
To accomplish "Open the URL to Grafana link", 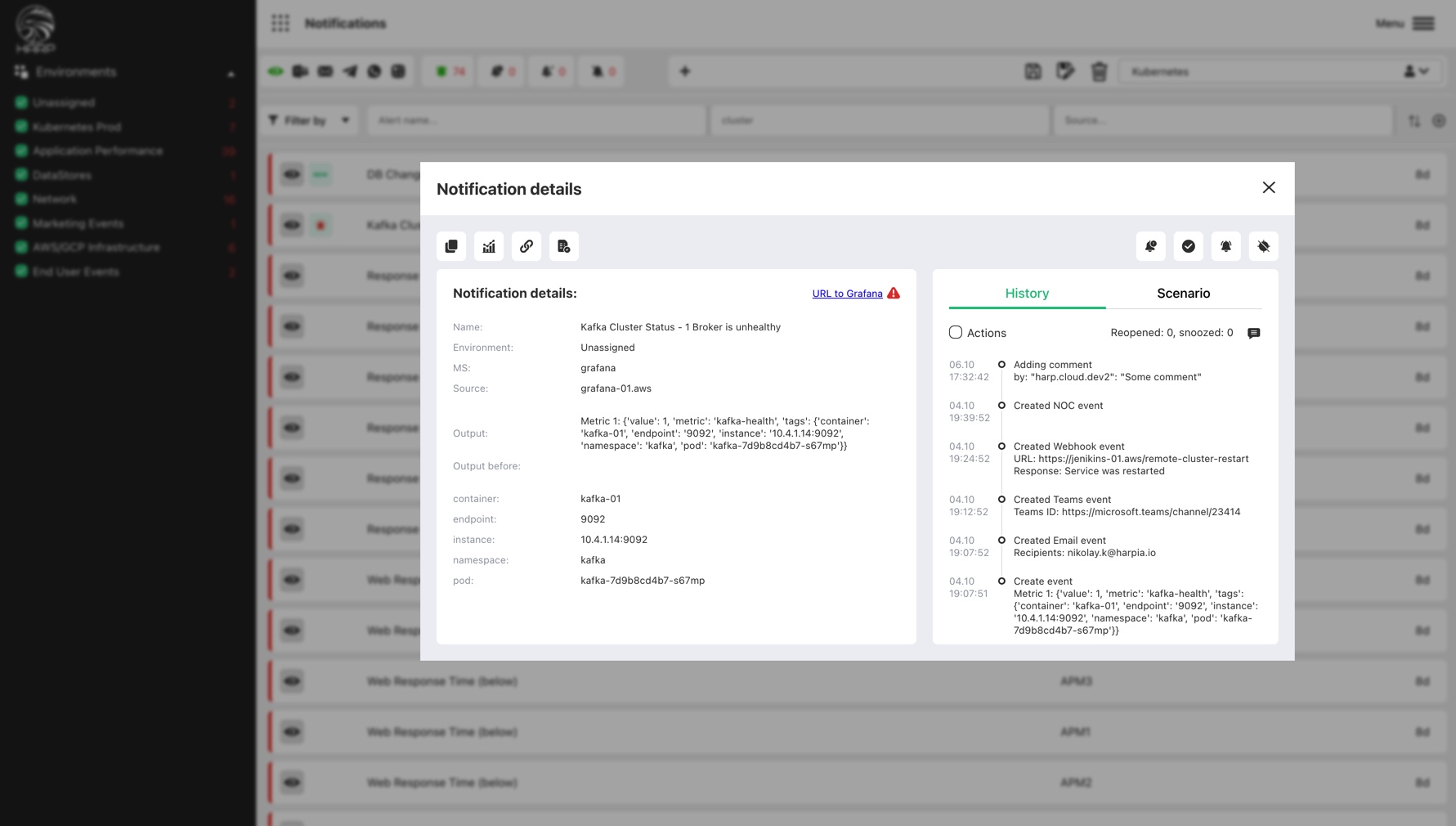I will pos(847,294).
